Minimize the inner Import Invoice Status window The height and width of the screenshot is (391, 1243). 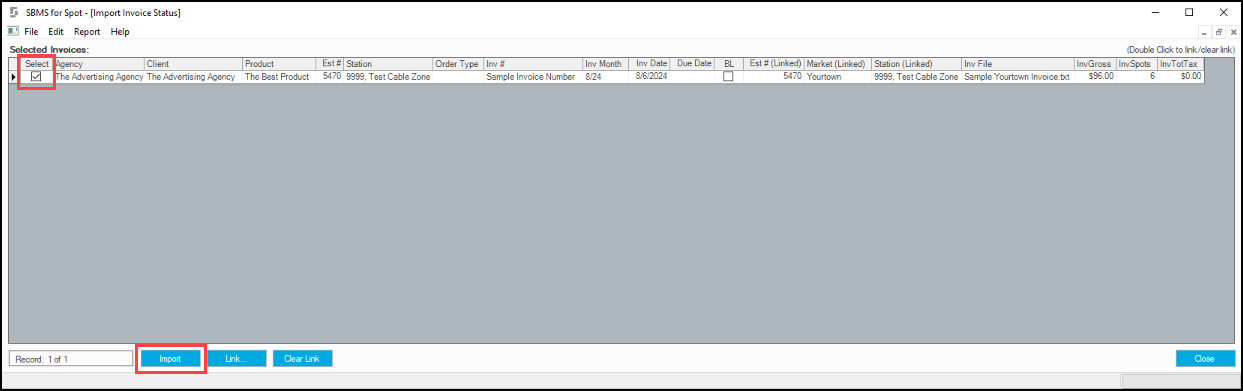1204,32
